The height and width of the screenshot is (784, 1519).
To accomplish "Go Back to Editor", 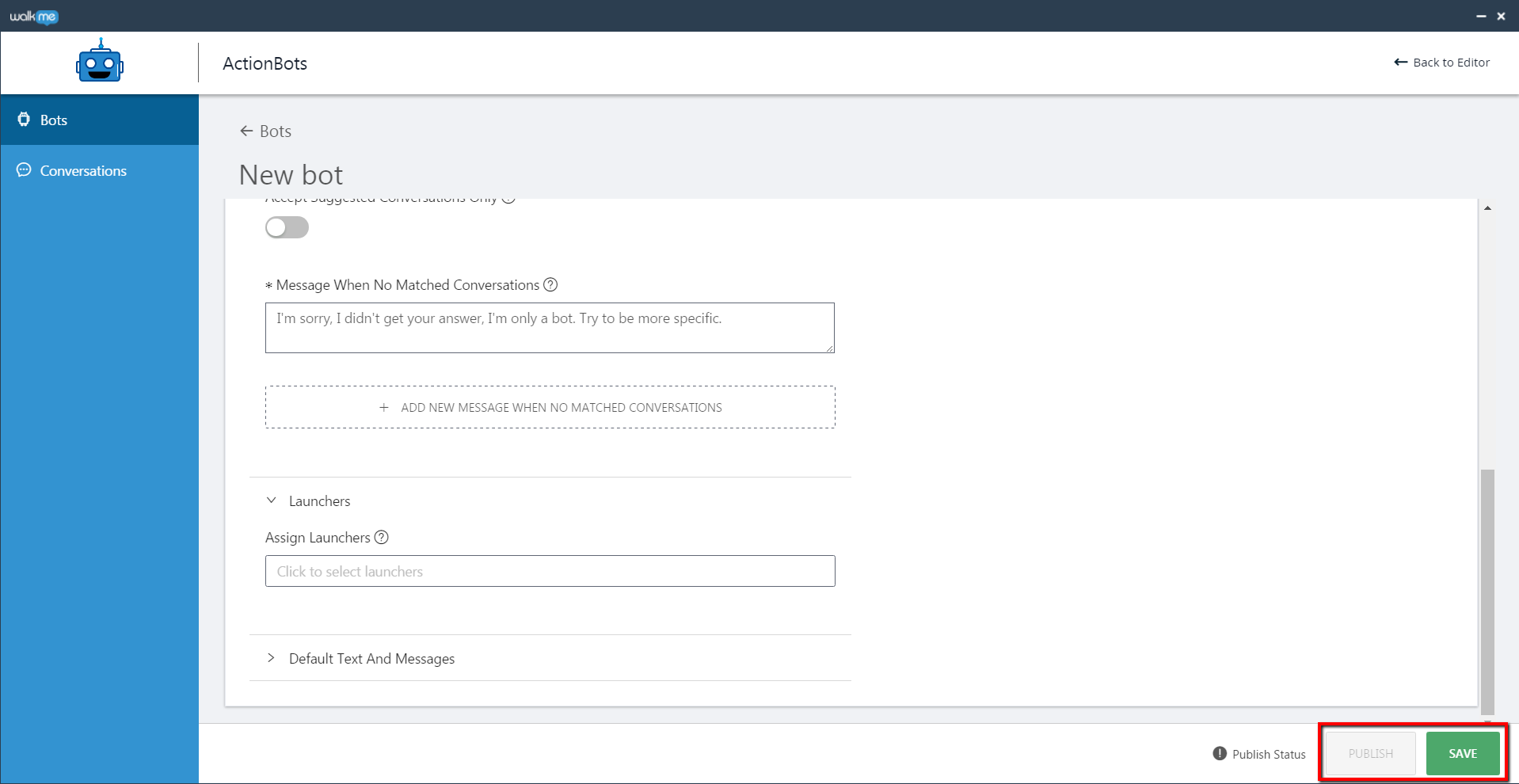I will [x=1441, y=62].
